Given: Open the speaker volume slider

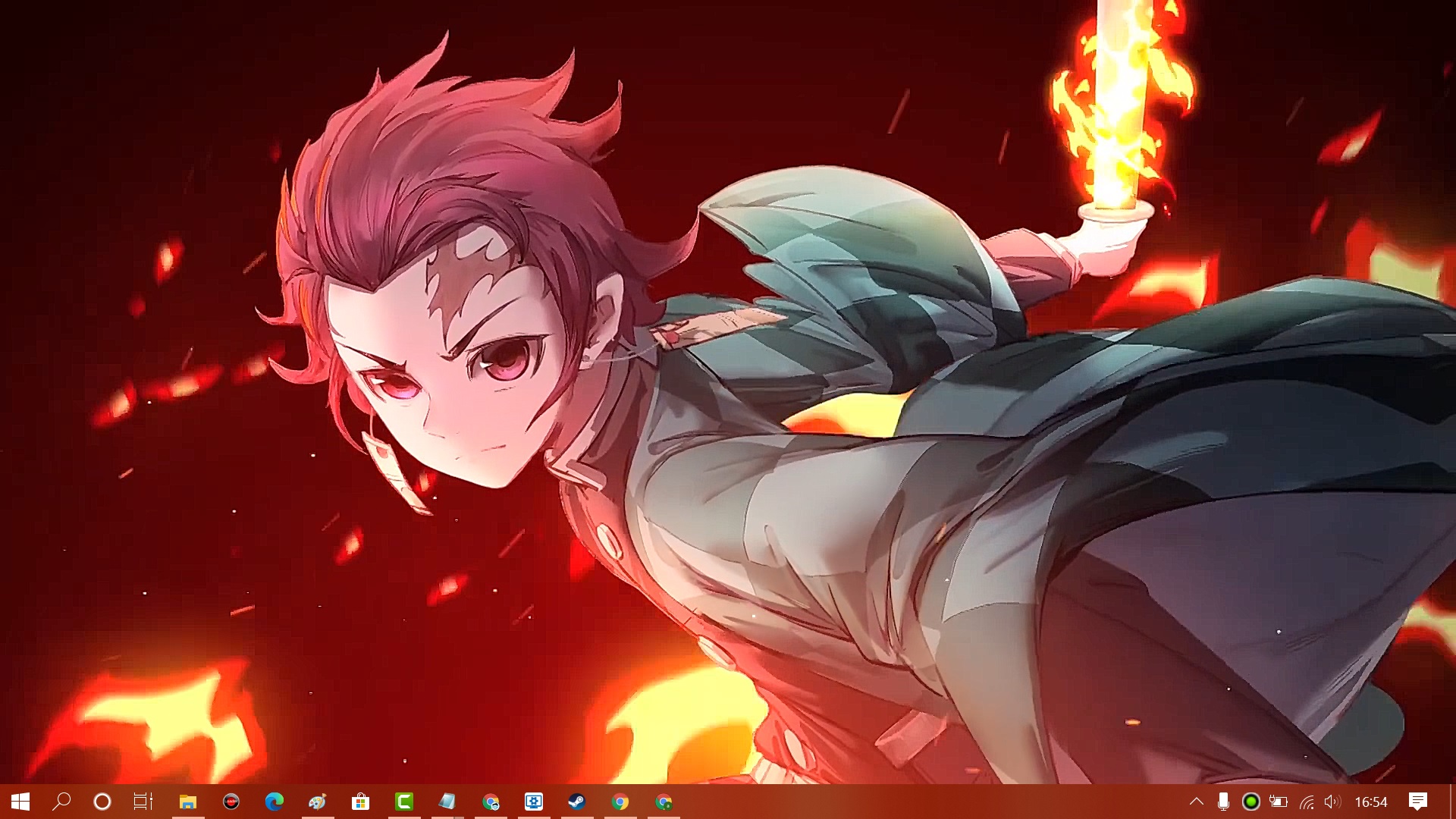Looking at the screenshot, I should click(1332, 802).
